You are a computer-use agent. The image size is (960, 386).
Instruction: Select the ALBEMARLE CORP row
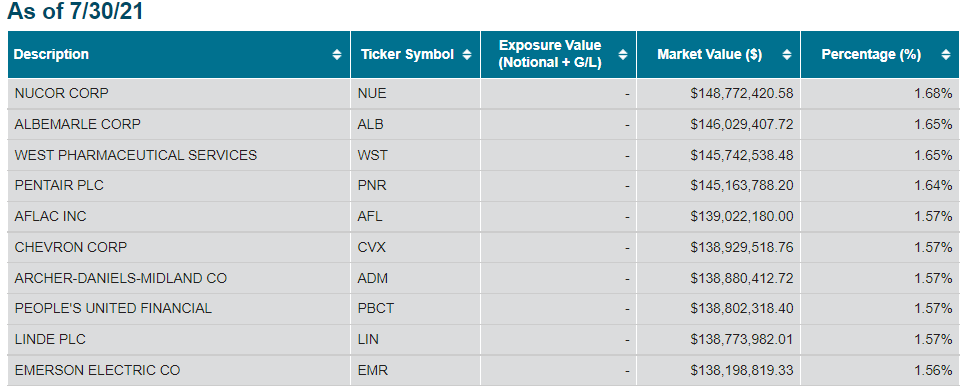484,124
